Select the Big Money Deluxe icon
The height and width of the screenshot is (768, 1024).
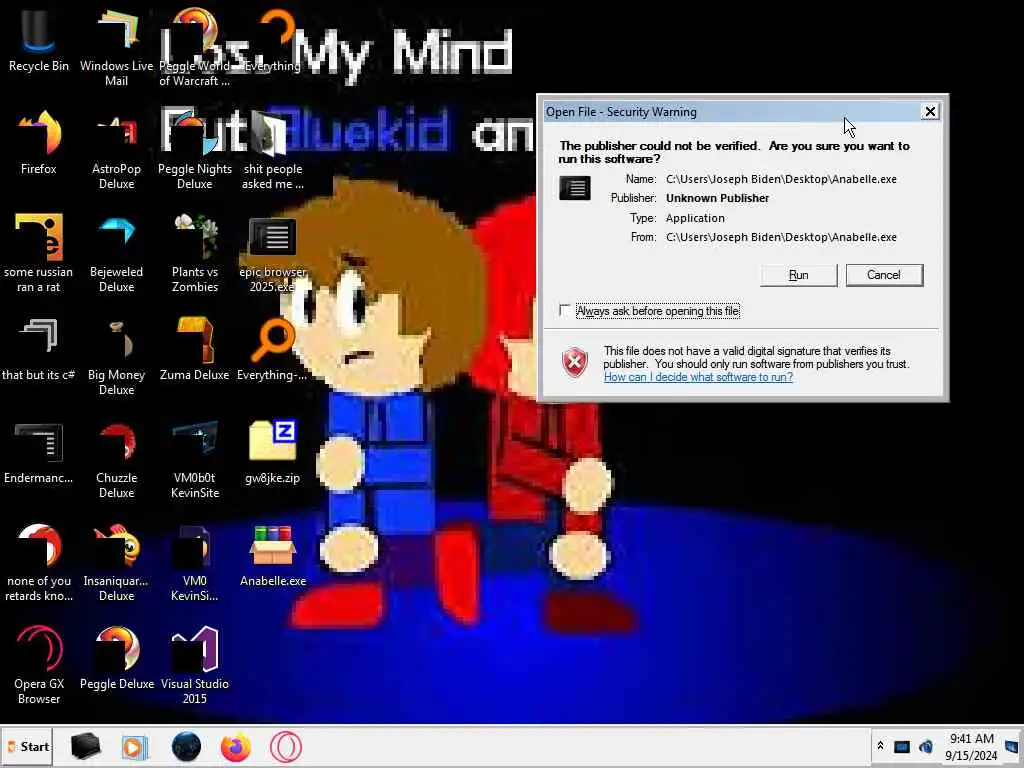[116, 357]
